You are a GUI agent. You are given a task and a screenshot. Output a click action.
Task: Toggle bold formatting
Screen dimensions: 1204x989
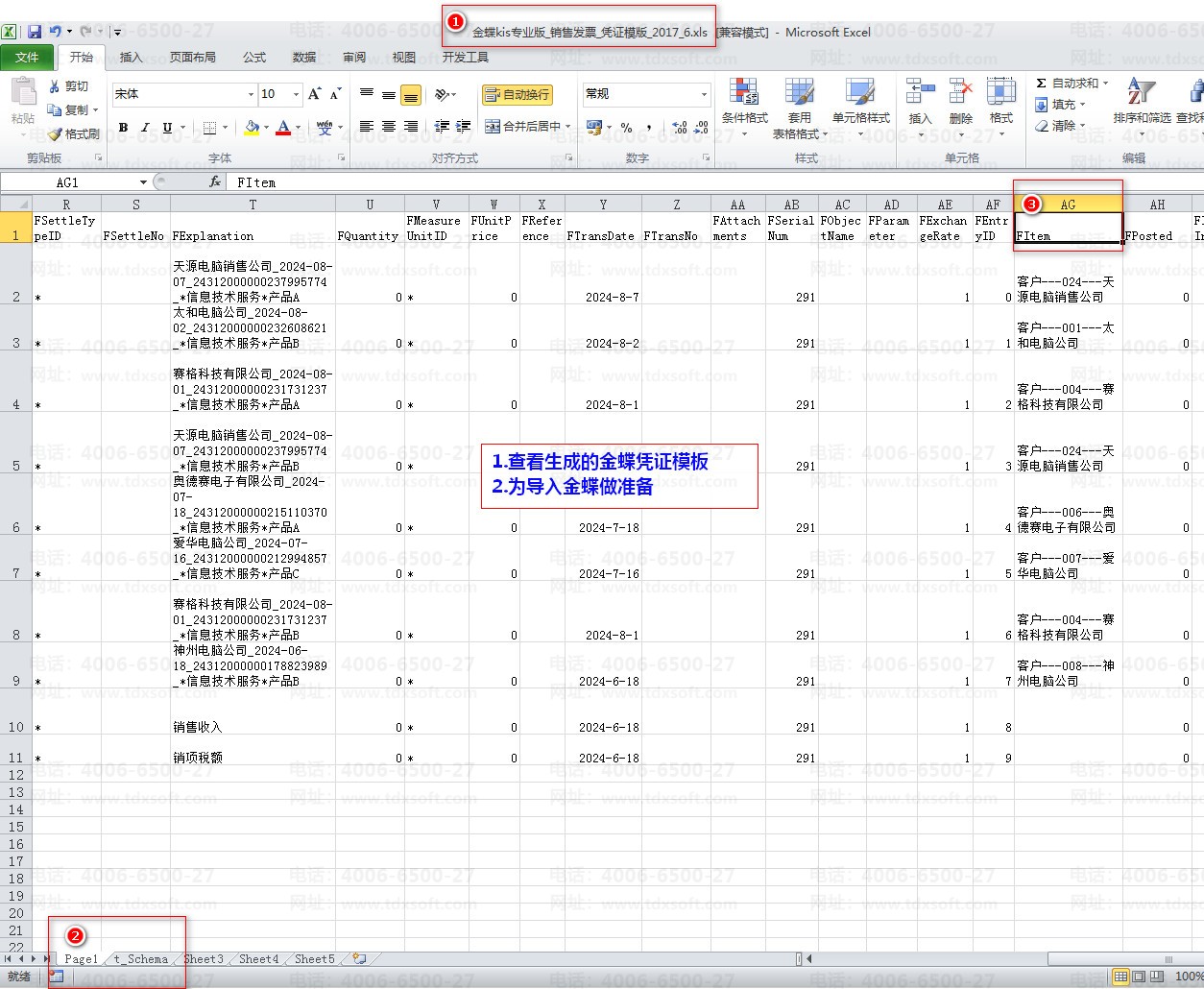(123, 127)
